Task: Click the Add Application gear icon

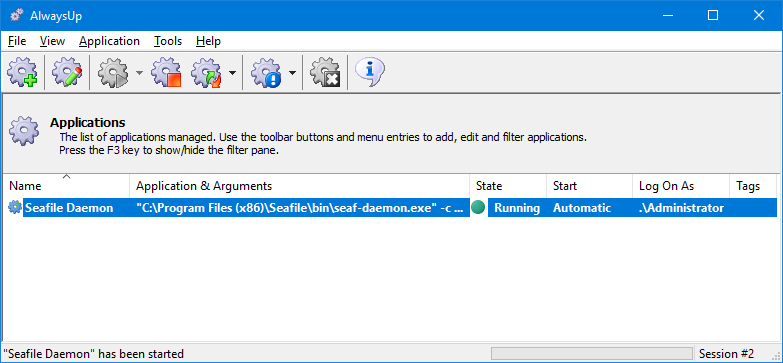Action: tap(22, 73)
